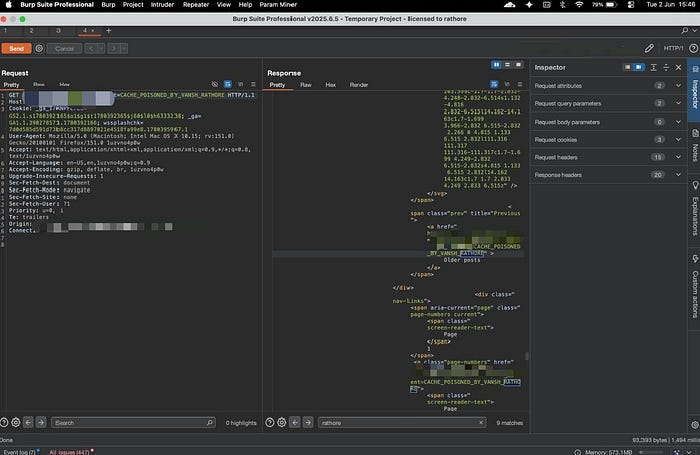Toggle the Request pretty-print highlighted icon
This screenshot has height=455, width=700.
228,84
